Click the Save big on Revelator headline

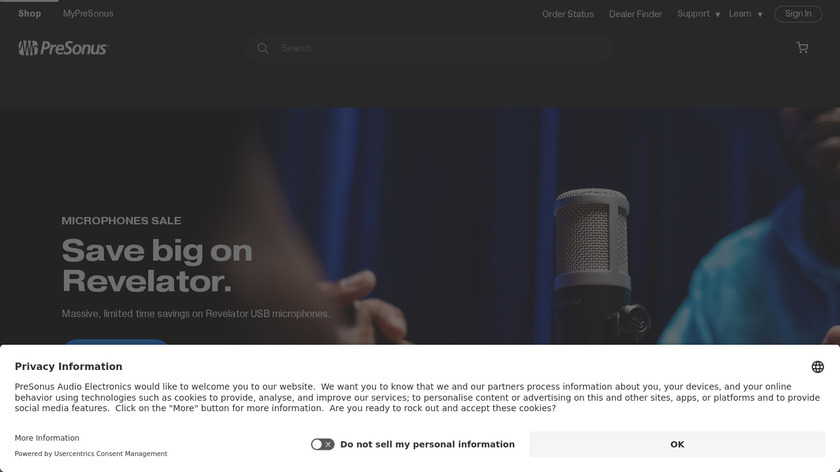click(x=157, y=266)
